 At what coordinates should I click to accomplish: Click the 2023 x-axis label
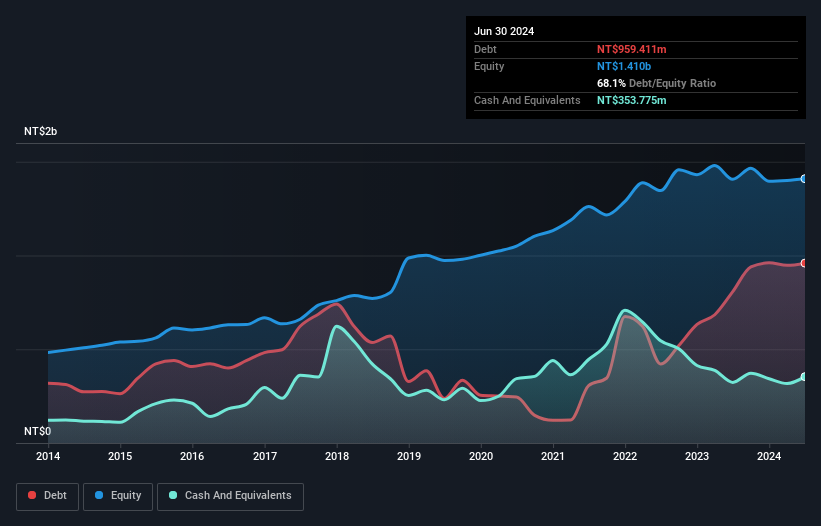coord(697,456)
